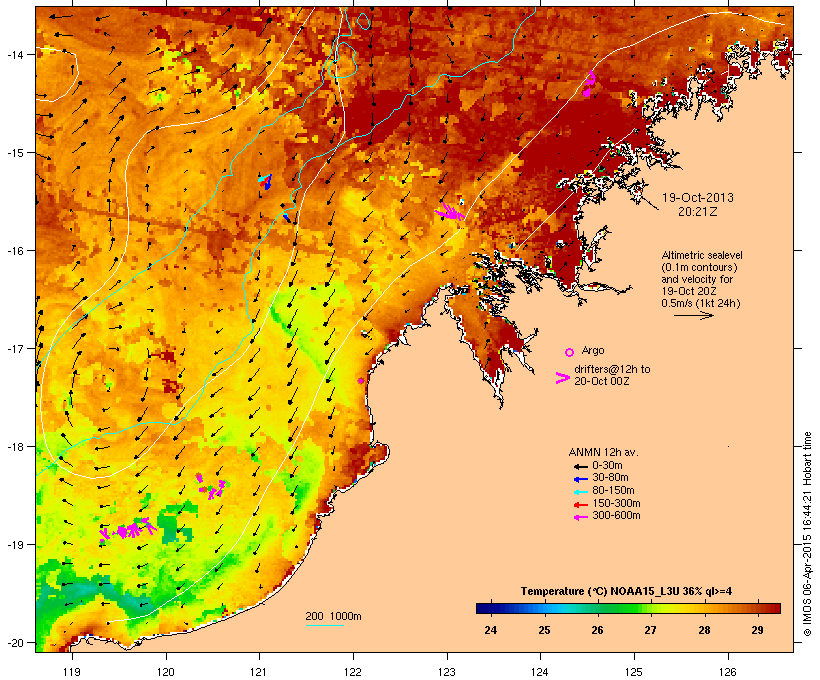Click the longitude axis label 119
Image resolution: width=820 pixels, height=680 pixels.
click(x=72, y=672)
